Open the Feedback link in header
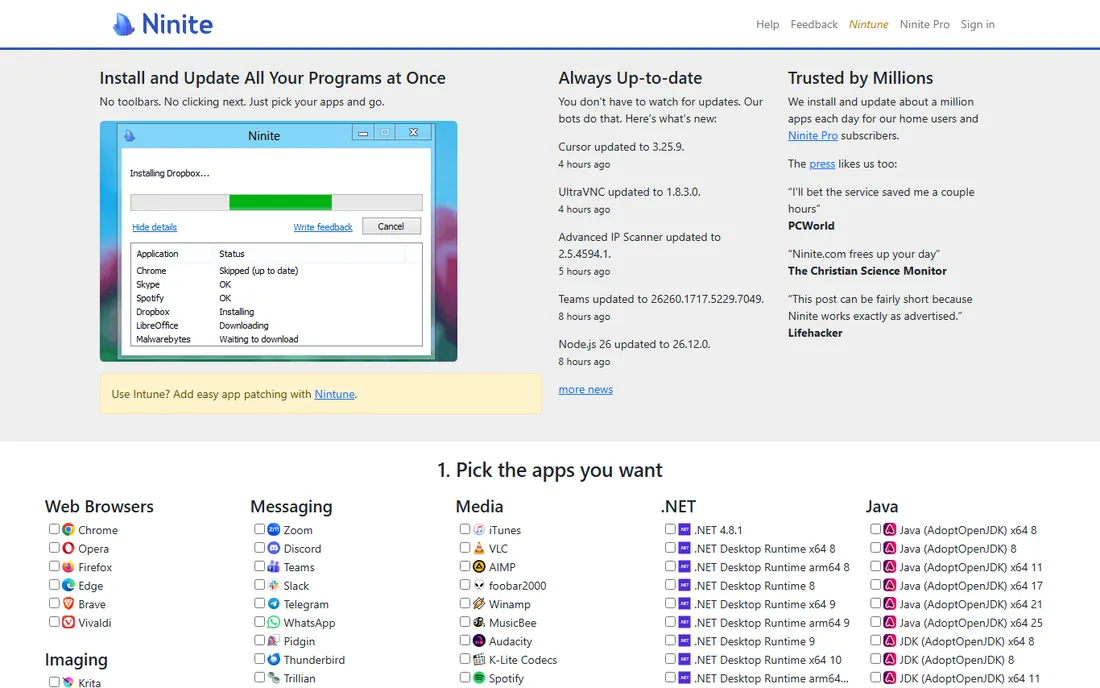 pos(814,25)
